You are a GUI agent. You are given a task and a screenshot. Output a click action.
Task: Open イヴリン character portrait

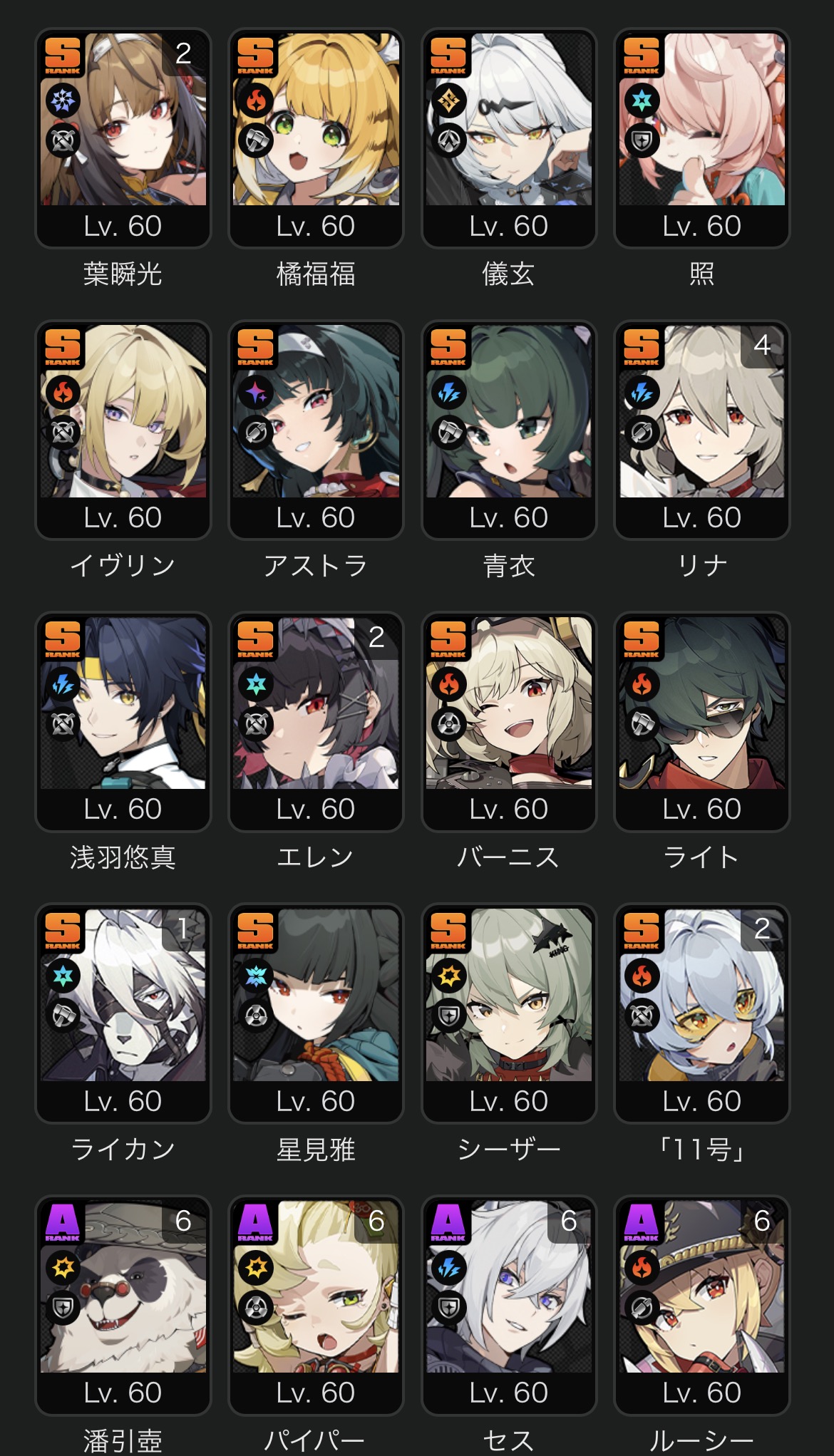pos(123,430)
